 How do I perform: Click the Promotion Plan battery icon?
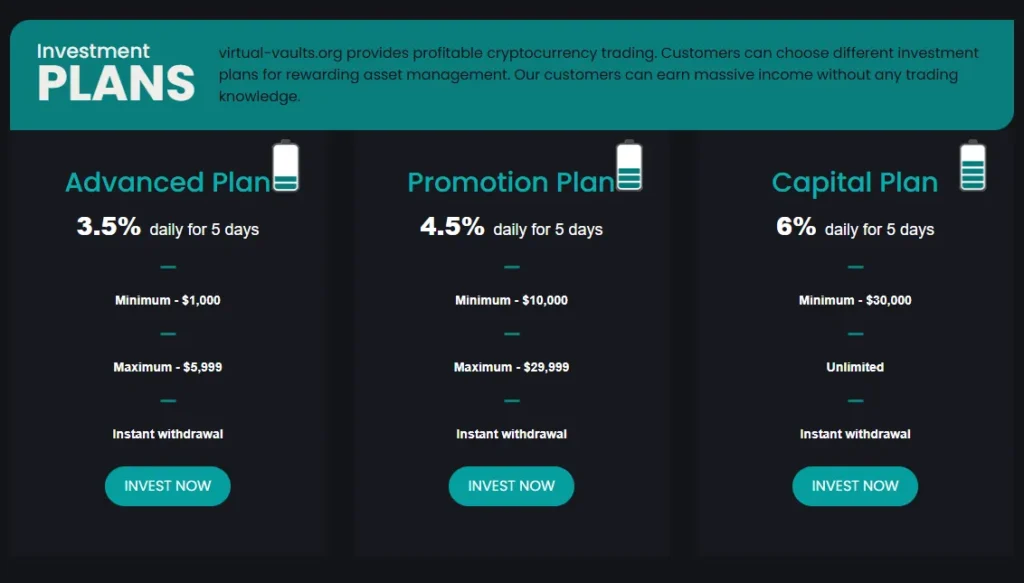coord(629,166)
